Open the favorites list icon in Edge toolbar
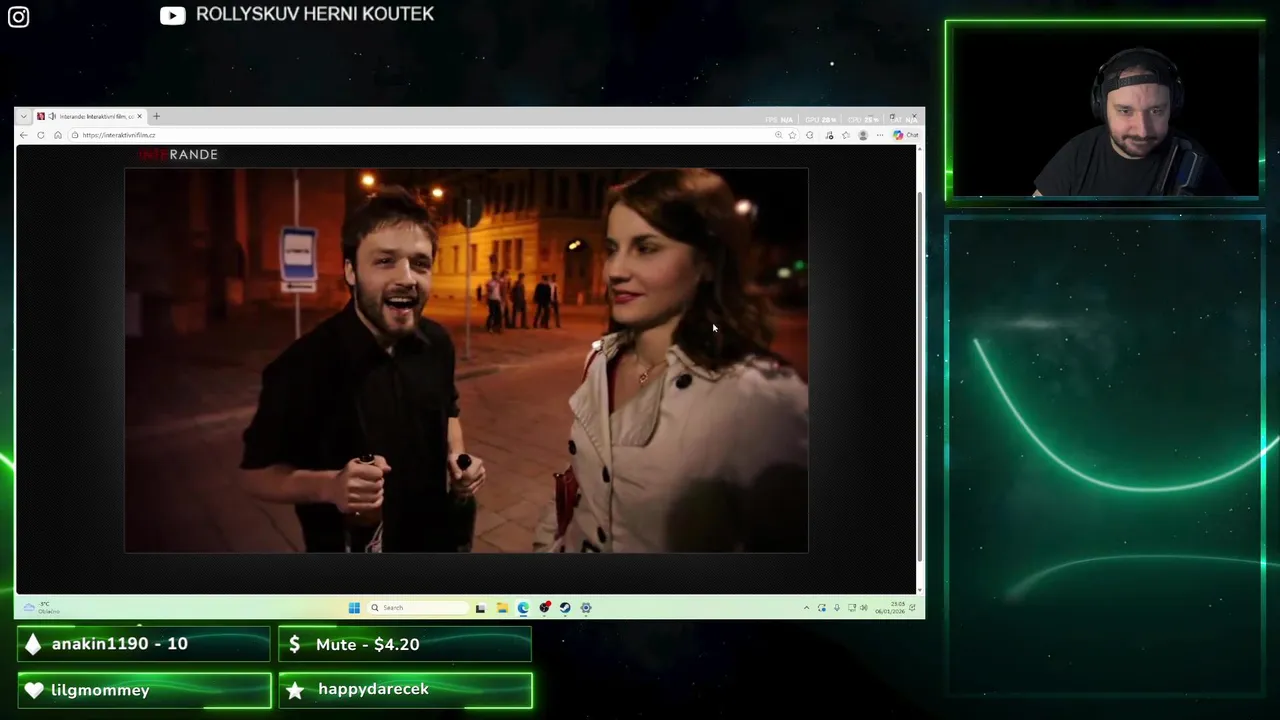 click(x=846, y=135)
